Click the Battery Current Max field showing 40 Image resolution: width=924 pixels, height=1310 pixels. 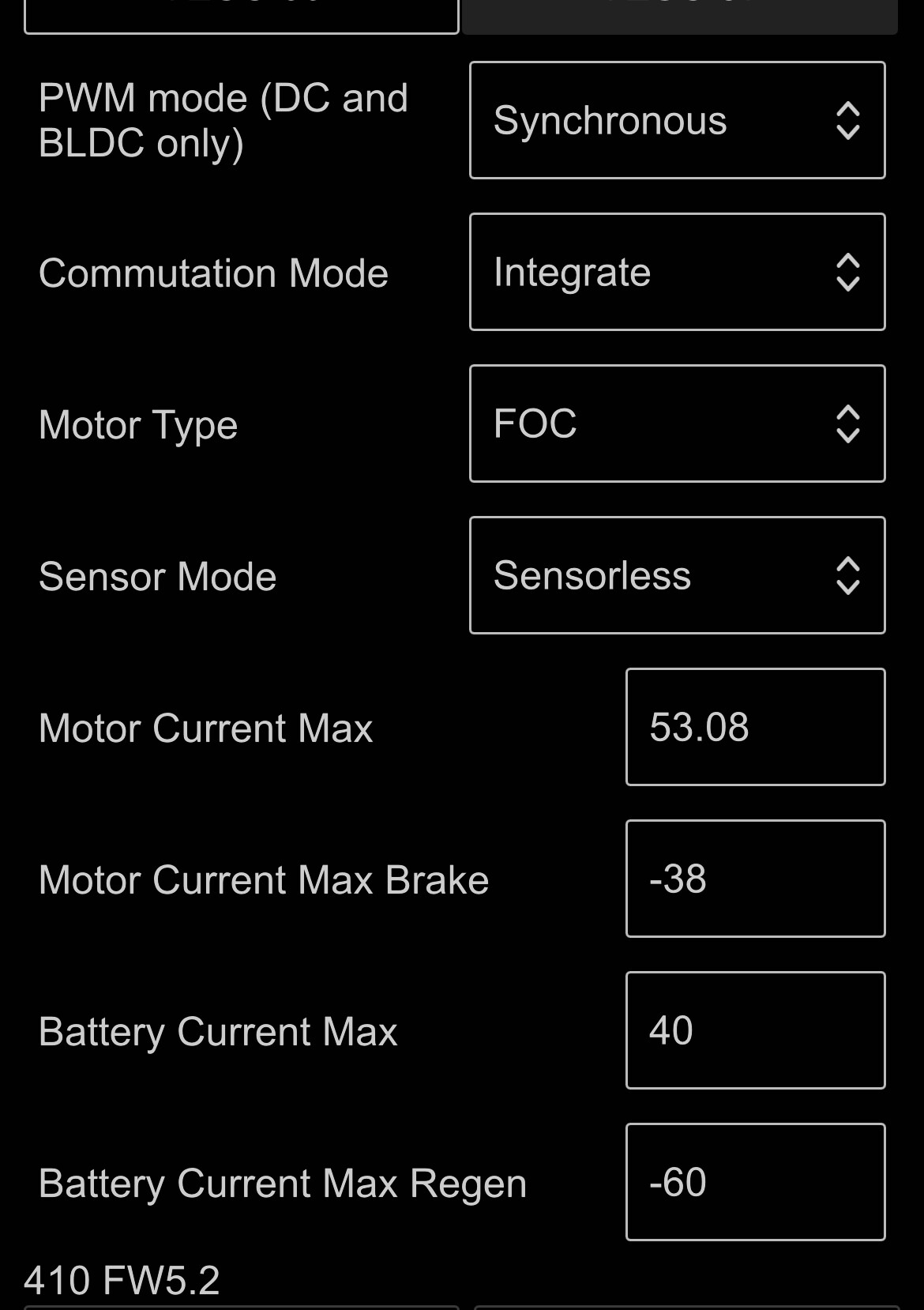755,1030
